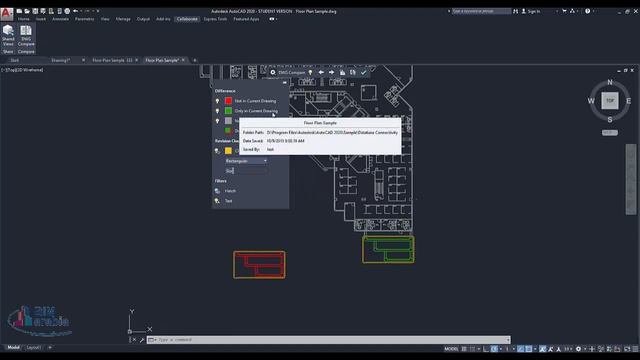This screenshot has height=360, width=640.
Task: Click the command line input field
Action: tap(329, 340)
